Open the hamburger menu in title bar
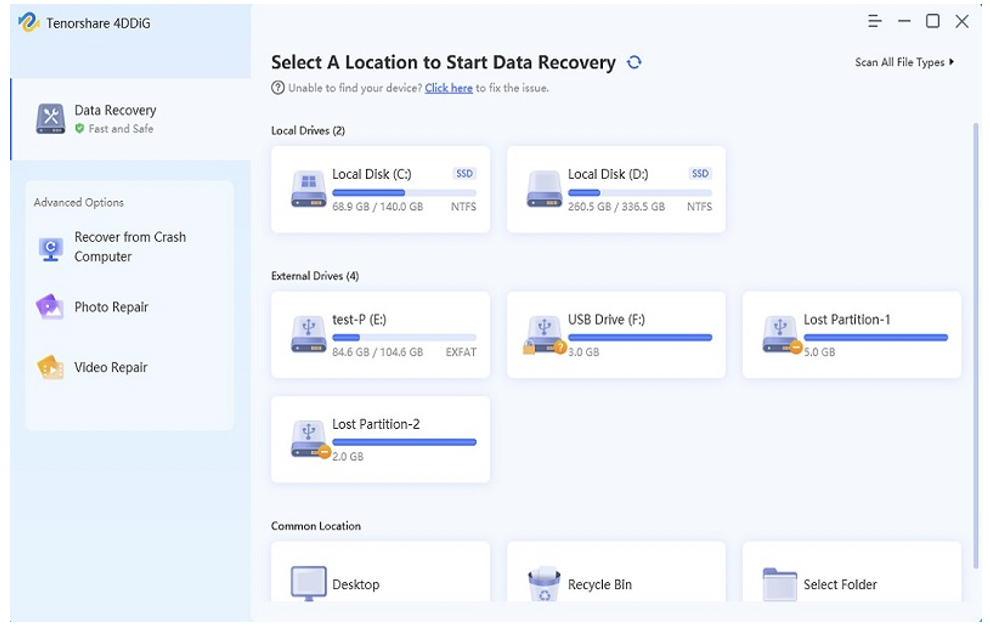This screenshot has height=636, width=990. 874,21
